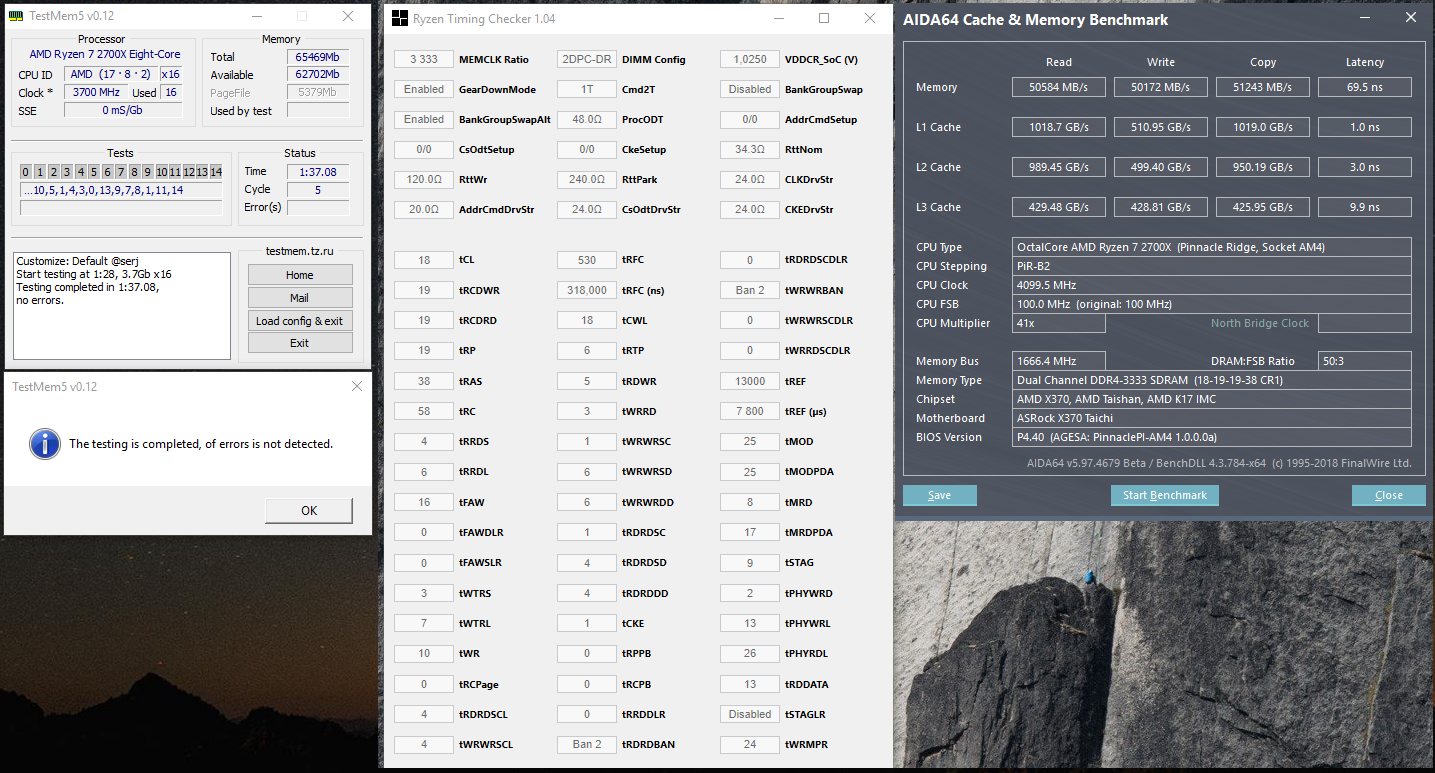Click the Memory Latency value 69.5 ns
1435x773 pixels.
(x=1365, y=87)
